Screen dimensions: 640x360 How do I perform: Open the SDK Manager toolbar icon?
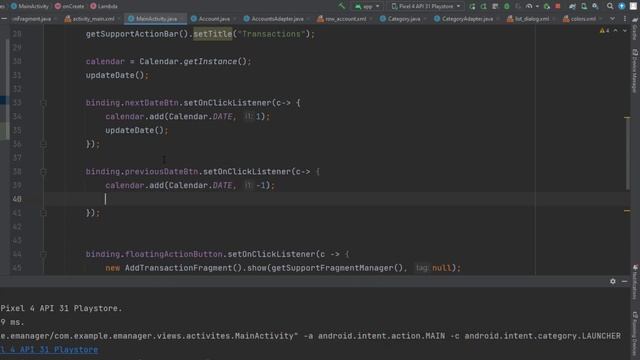596,6
